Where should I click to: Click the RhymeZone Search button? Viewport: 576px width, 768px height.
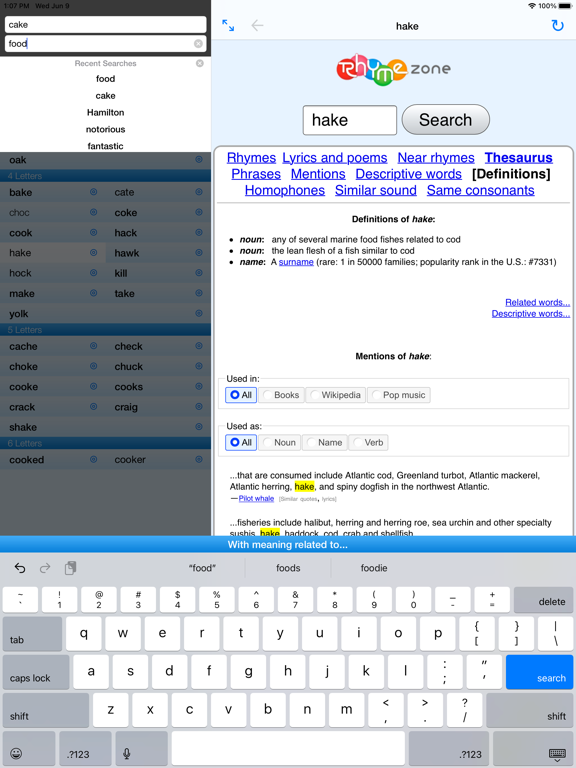tap(446, 120)
